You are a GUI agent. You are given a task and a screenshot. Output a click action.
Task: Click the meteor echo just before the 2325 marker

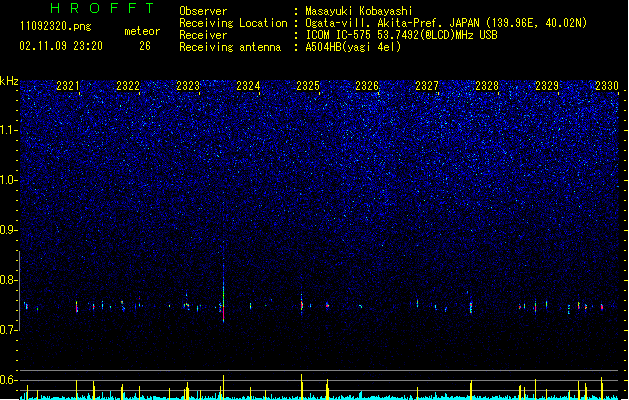pos(302,304)
